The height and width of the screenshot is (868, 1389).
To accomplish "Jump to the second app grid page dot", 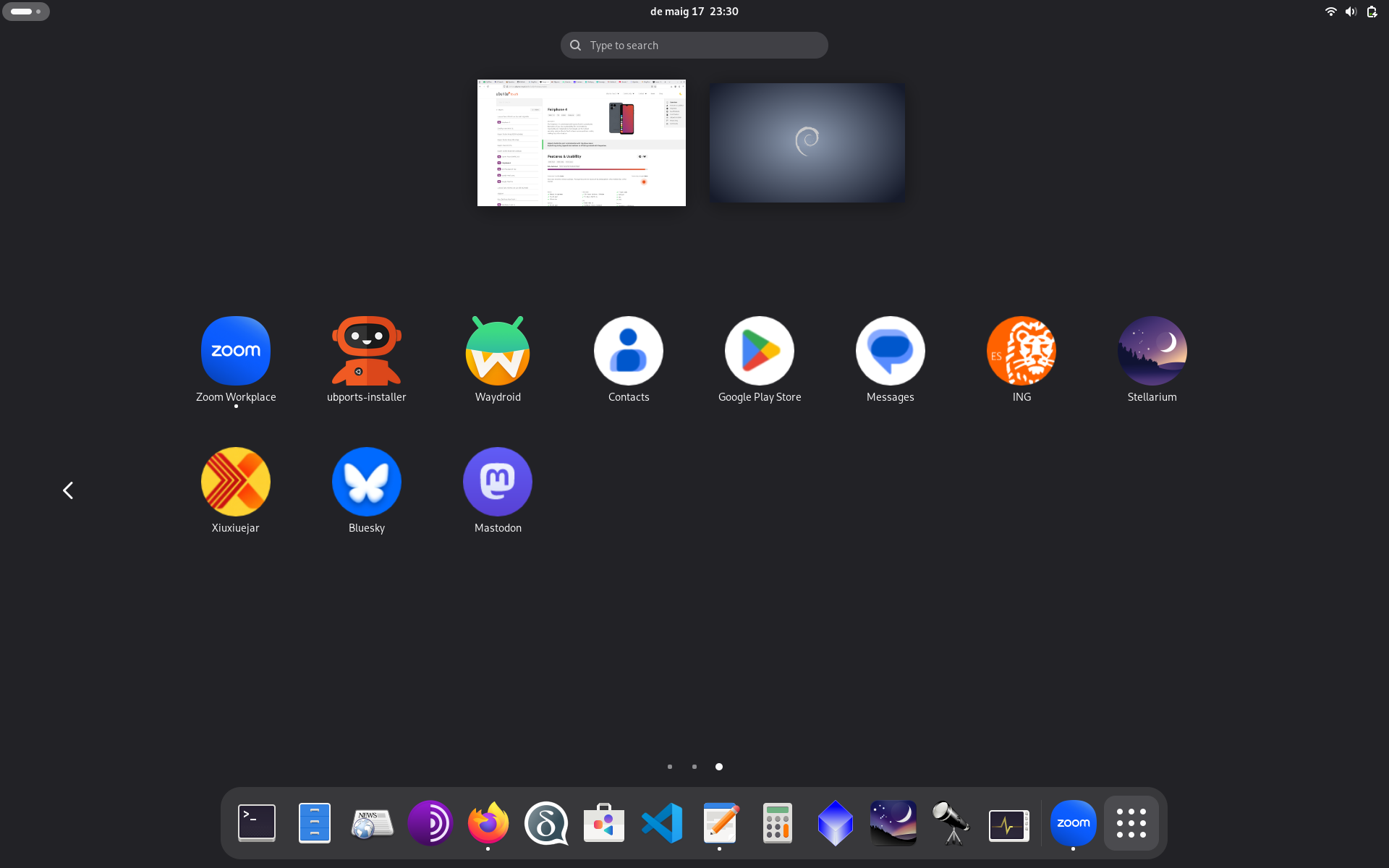I will tap(694, 767).
